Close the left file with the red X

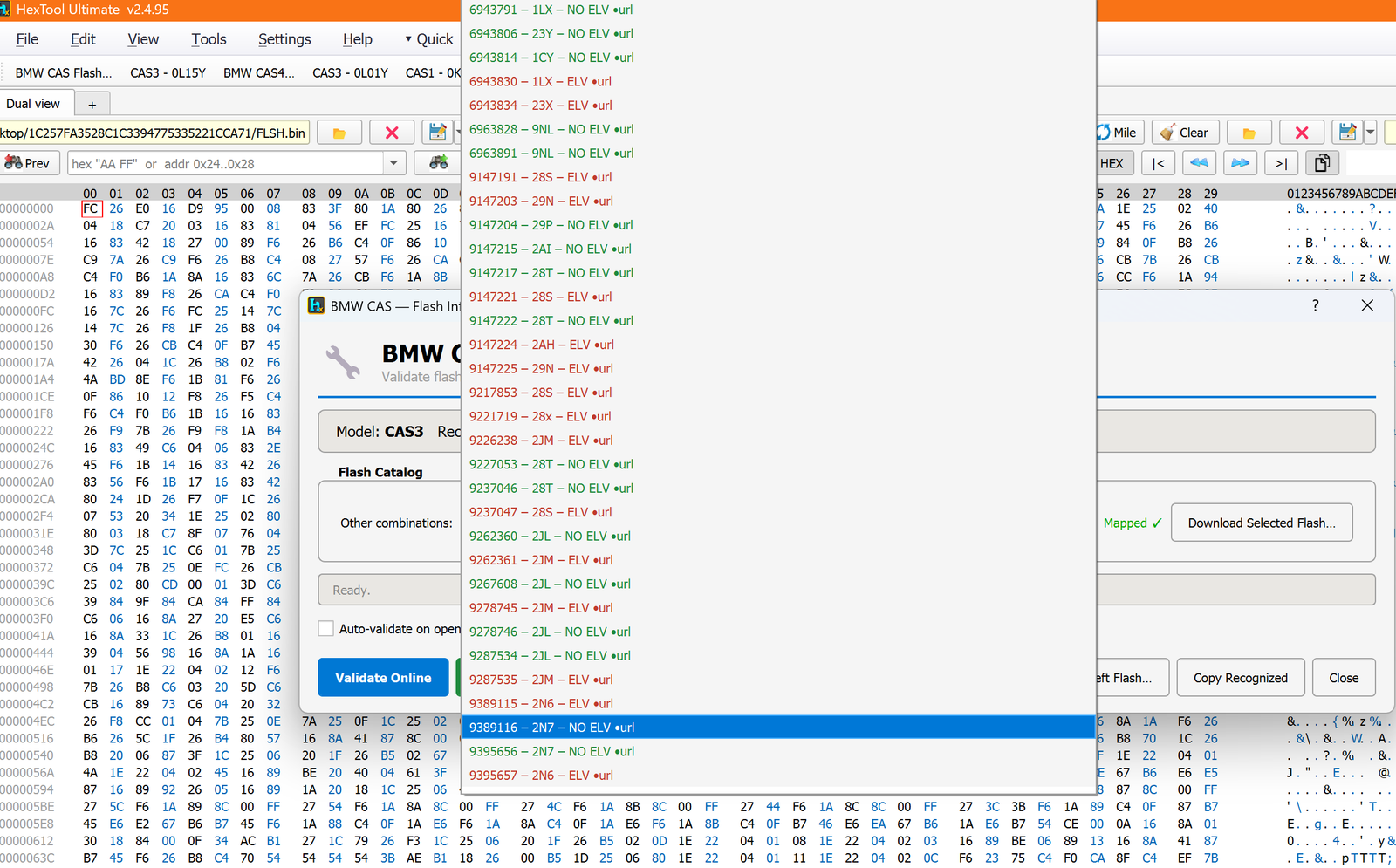point(392,133)
